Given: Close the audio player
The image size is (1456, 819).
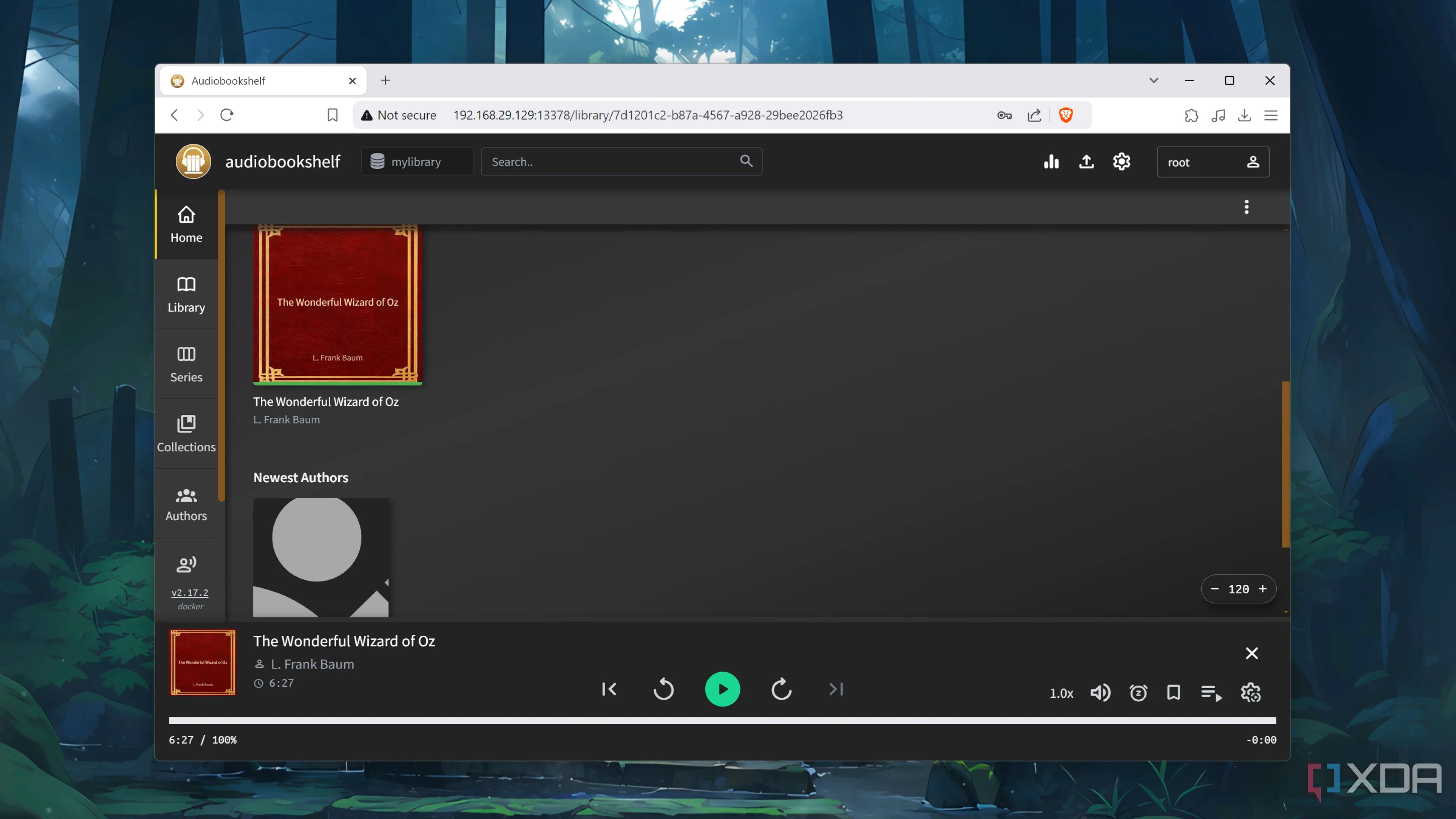Looking at the screenshot, I should [x=1251, y=653].
